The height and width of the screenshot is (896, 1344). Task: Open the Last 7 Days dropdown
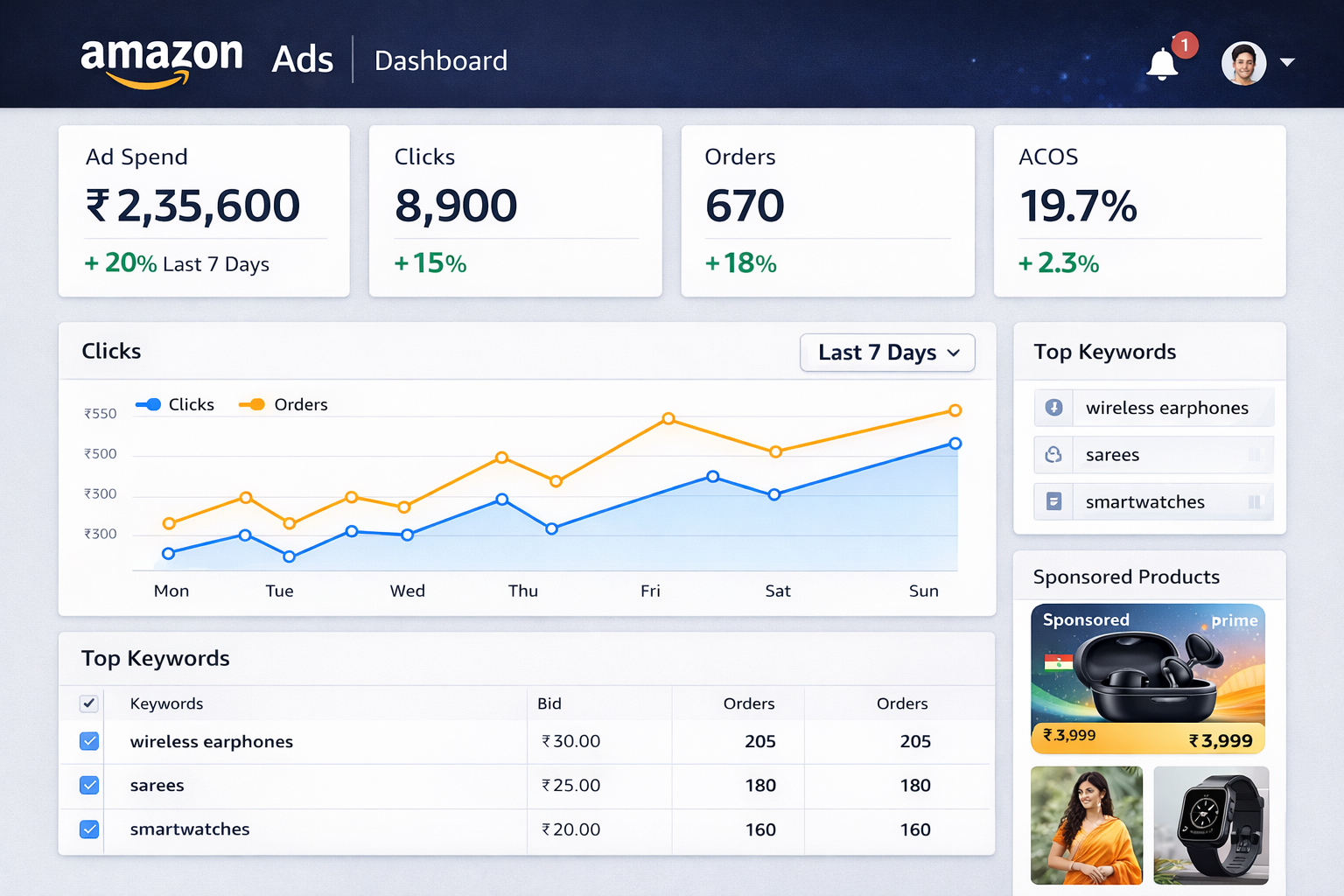pos(887,353)
